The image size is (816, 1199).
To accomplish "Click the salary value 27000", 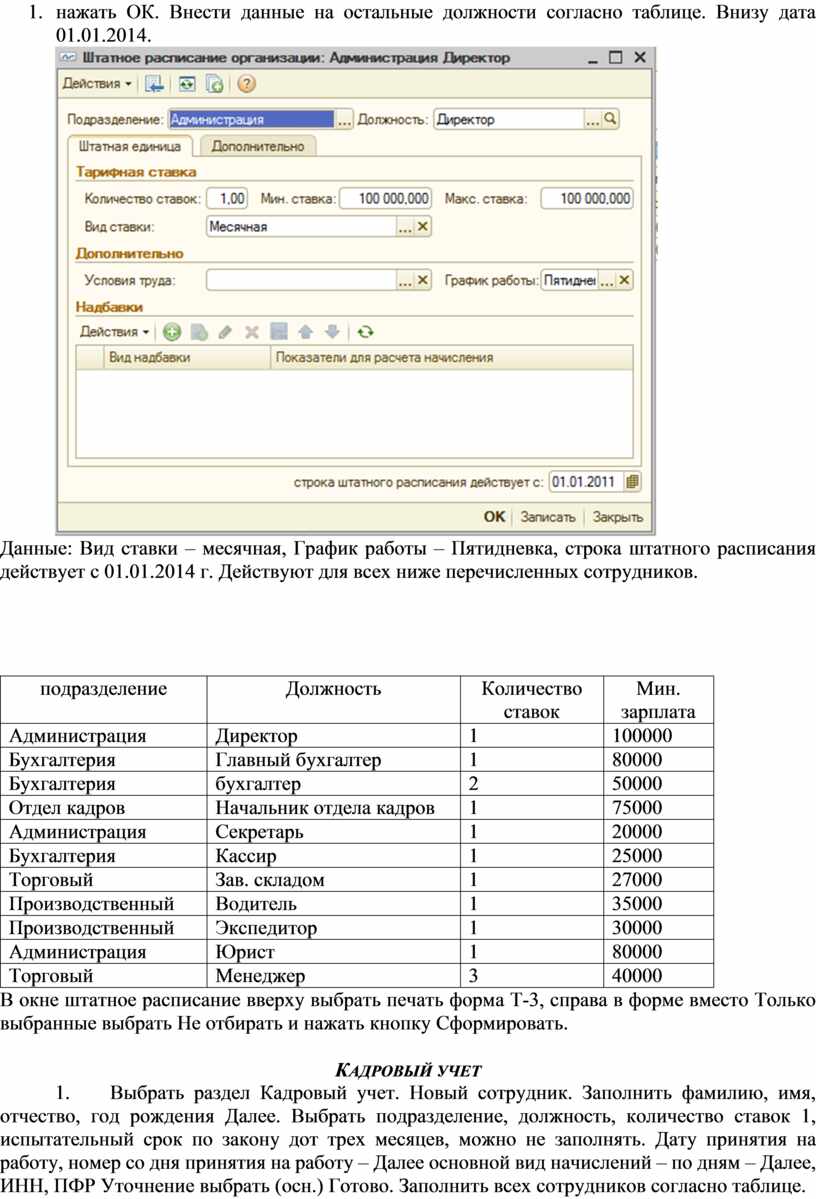I will [x=637, y=880].
